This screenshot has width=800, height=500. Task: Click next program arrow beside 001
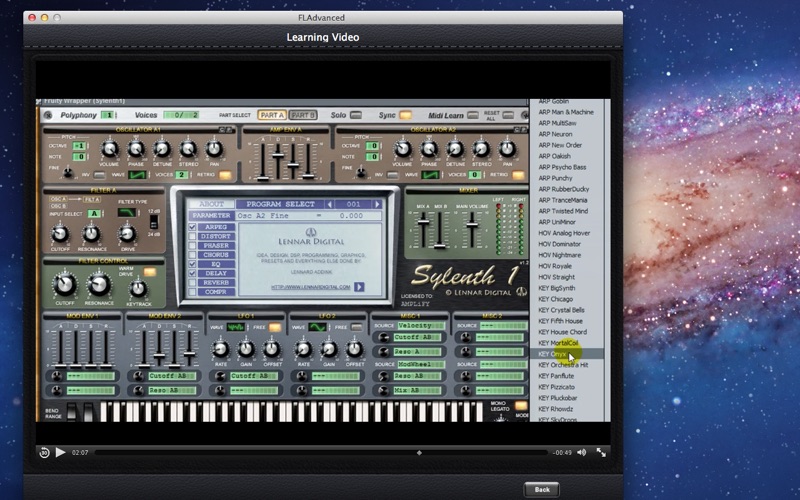pos(378,204)
